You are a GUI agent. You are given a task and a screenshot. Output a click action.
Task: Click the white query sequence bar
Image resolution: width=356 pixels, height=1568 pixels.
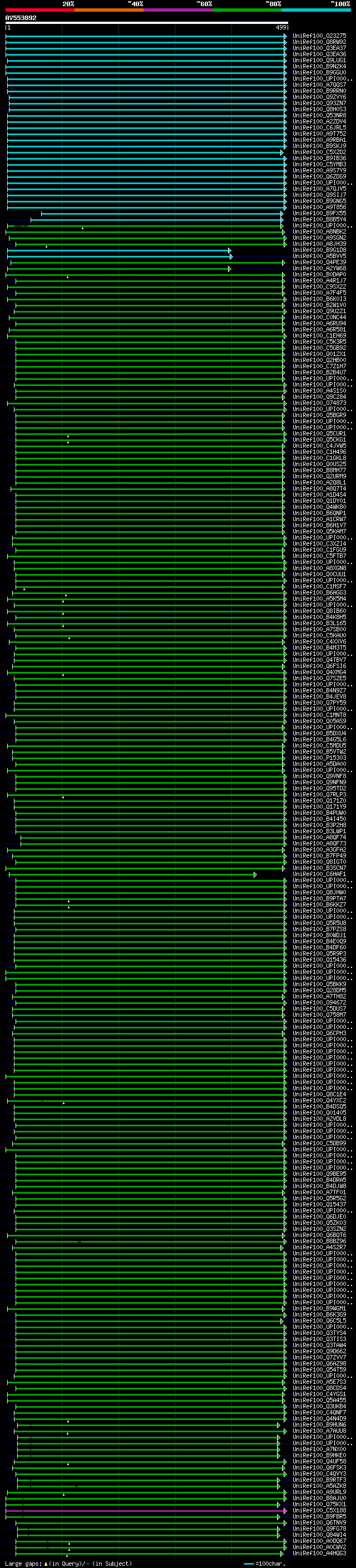click(x=147, y=23)
